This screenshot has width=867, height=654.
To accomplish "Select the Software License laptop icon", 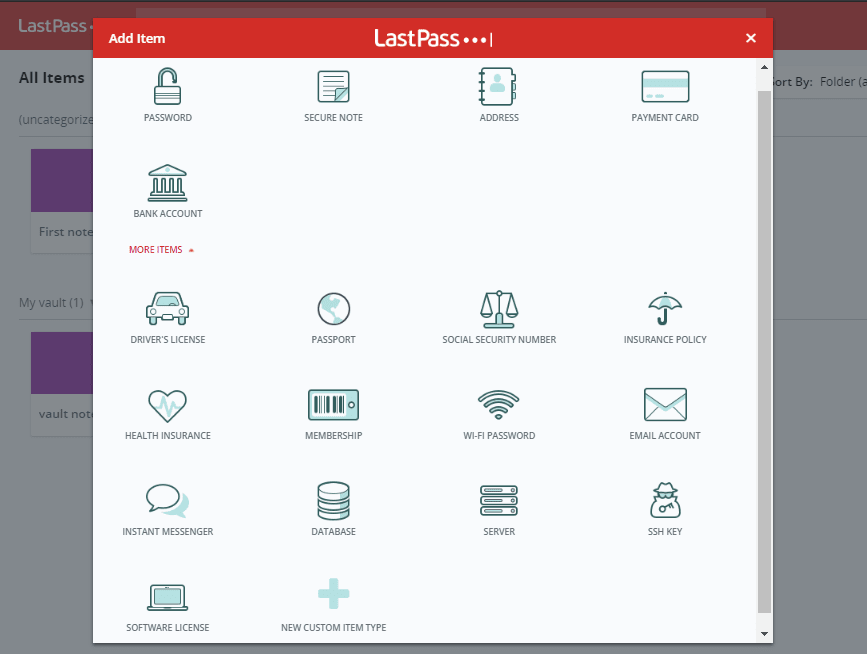I will [x=168, y=597].
